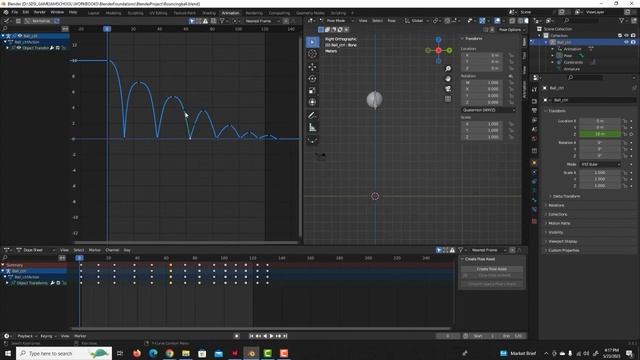Switch to the Rendering workspace tab
This screenshot has width=640, height=360.
click(x=254, y=13)
